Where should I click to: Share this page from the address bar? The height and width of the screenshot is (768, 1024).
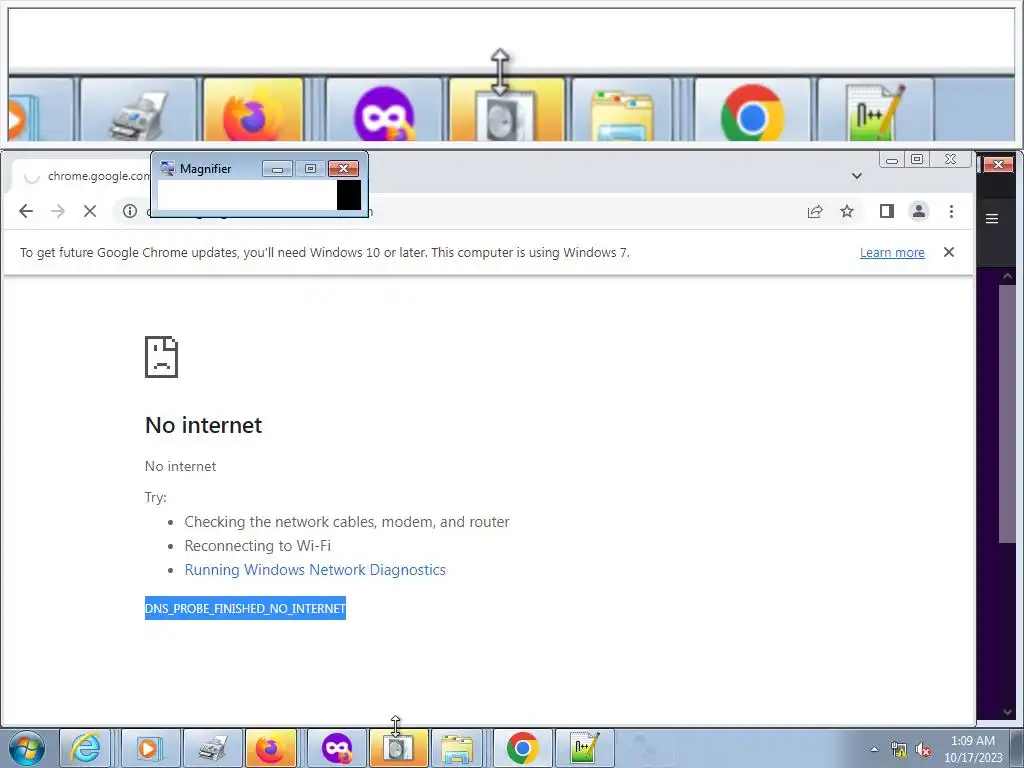pos(815,211)
